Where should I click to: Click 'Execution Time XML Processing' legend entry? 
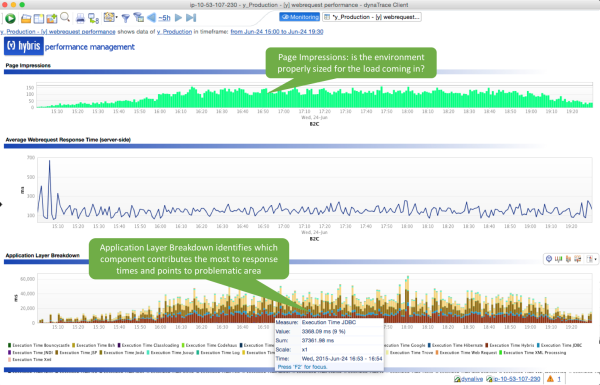[x=533, y=352]
